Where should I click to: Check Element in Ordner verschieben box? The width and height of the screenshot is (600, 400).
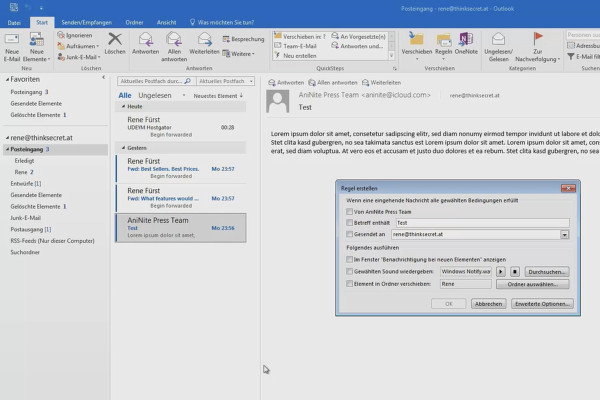349,284
